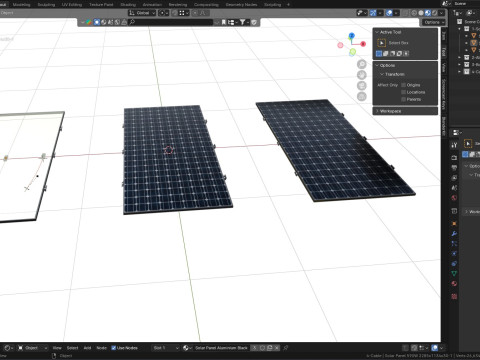480x360 pixels.
Task: Open the Tool sidebar tab
Action: pos(444,52)
